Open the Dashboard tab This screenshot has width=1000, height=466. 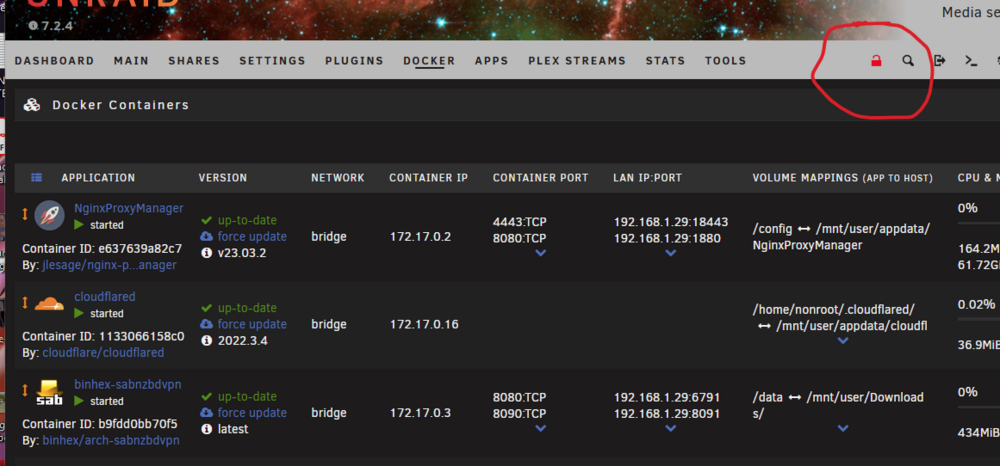point(54,61)
